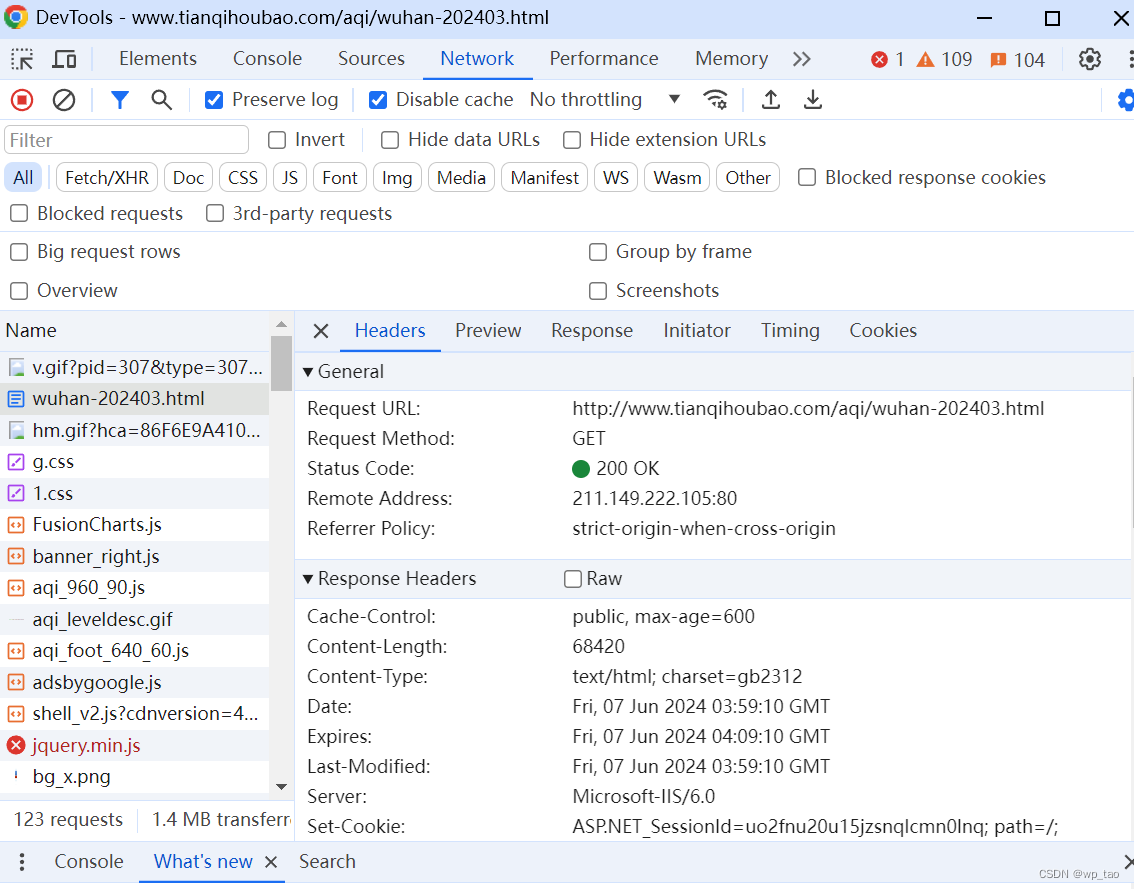Viewport: 1134px width, 889px height.
Task: Close the request details pane
Action: [321, 331]
